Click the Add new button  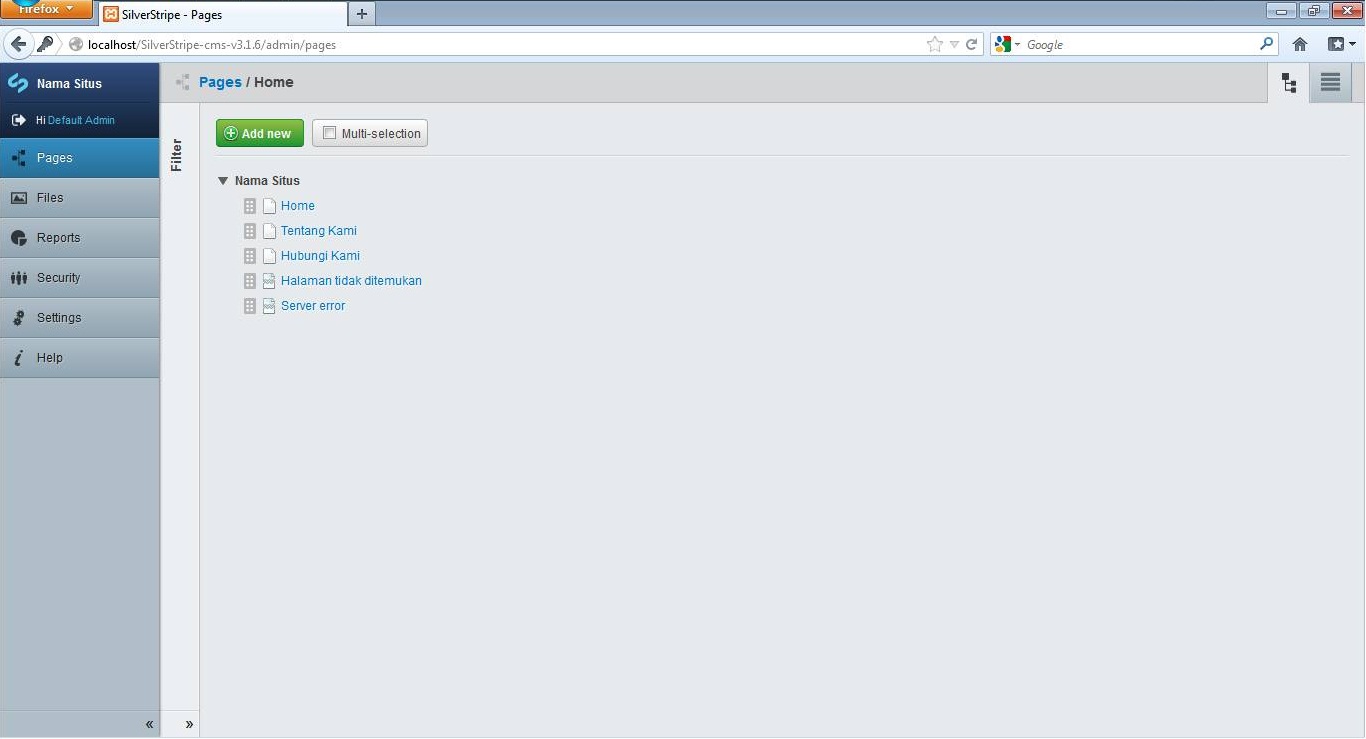pyautogui.click(x=259, y=133)
